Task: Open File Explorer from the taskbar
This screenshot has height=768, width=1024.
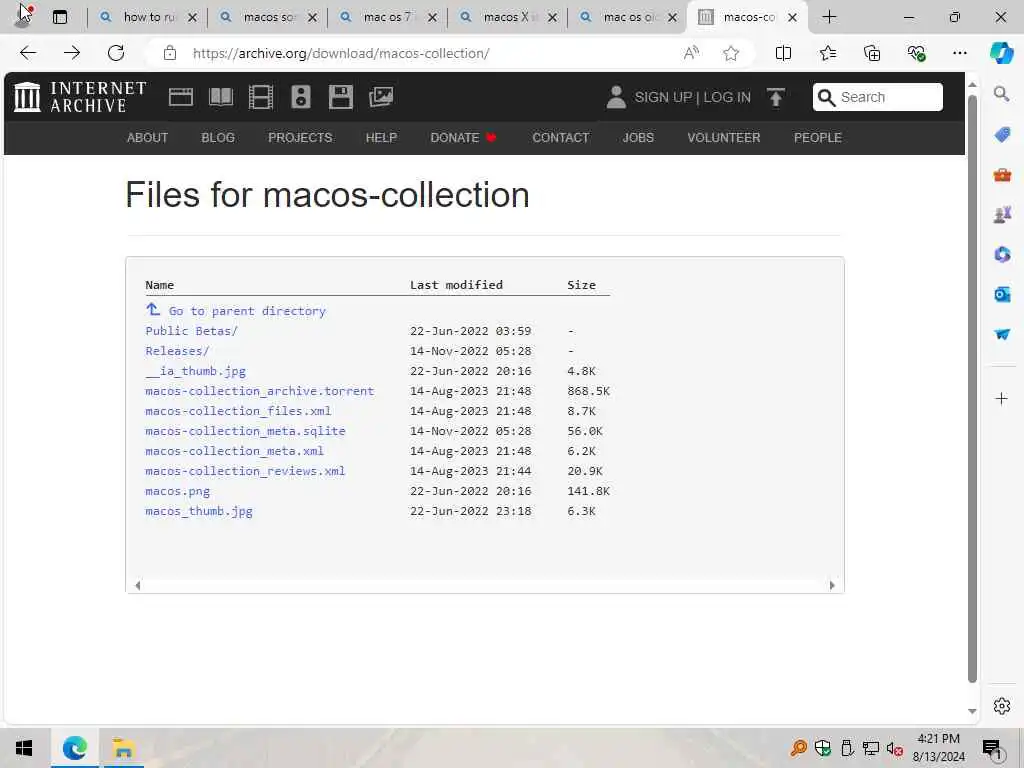Action: coord(122,748)
